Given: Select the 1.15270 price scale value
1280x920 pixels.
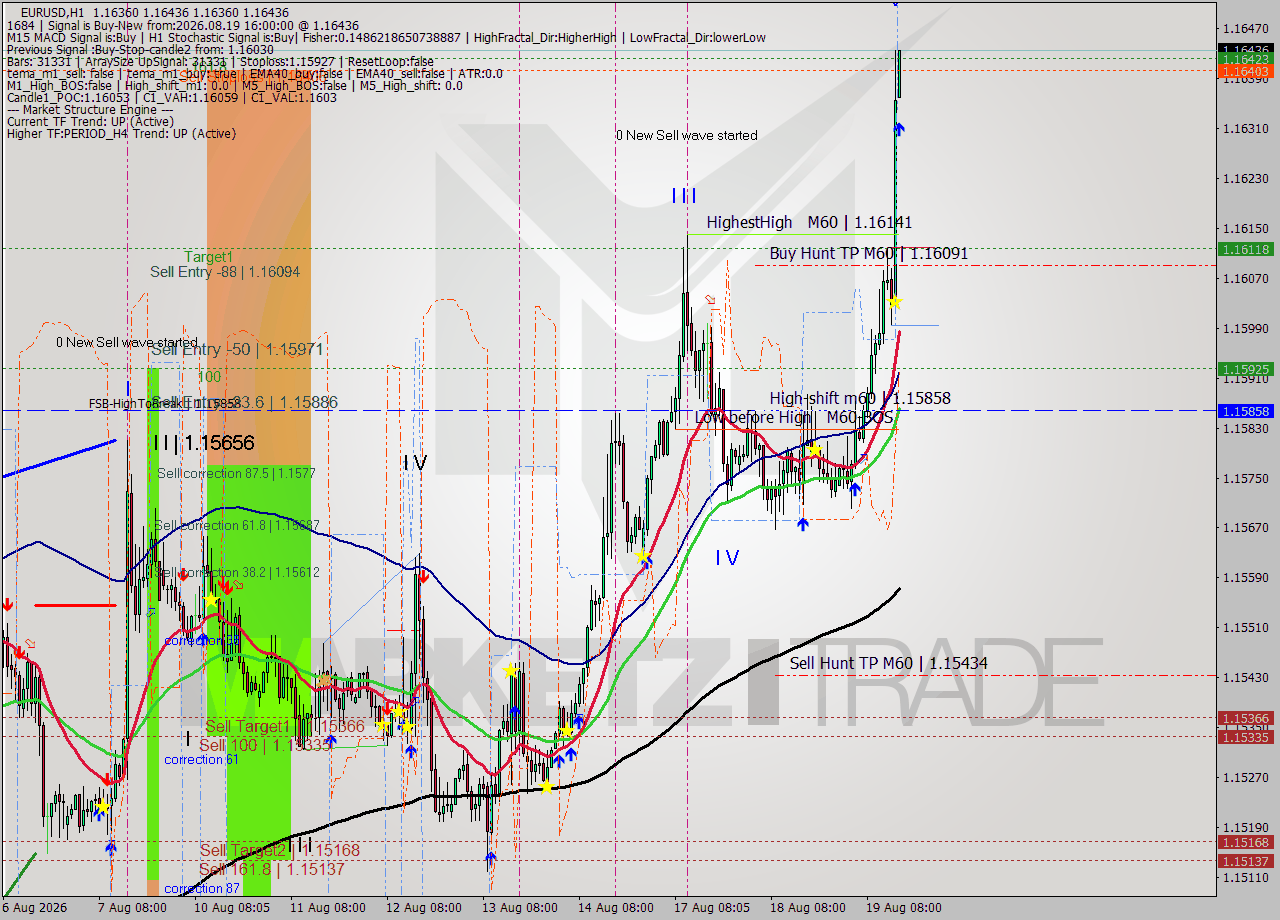Looking at the screenshot, I should coord(1245,777).
